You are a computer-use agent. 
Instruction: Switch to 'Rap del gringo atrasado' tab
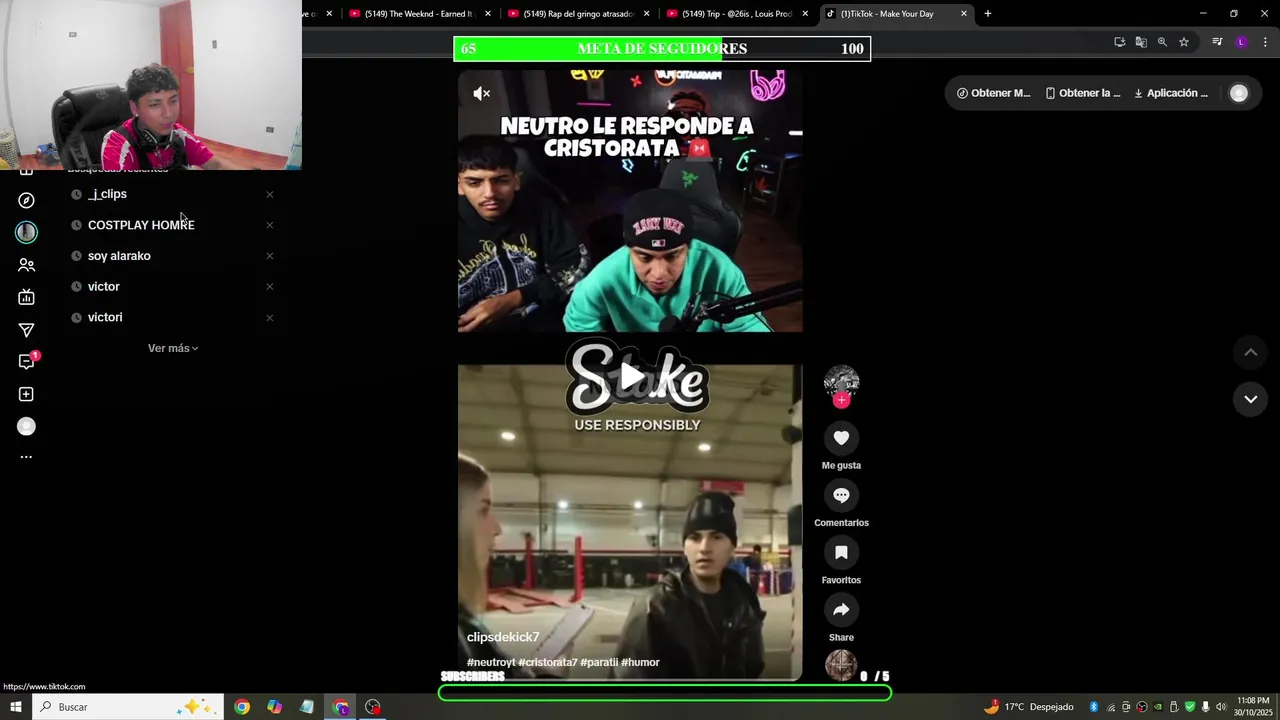click(579, 14)
